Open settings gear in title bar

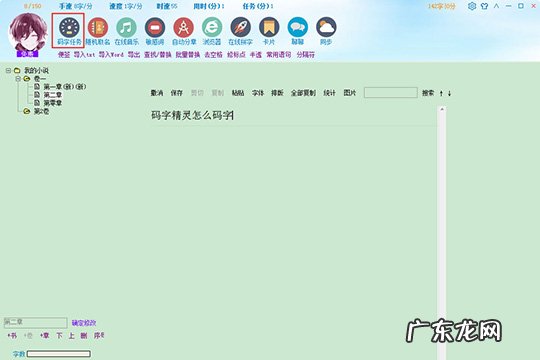pos(472,6)
